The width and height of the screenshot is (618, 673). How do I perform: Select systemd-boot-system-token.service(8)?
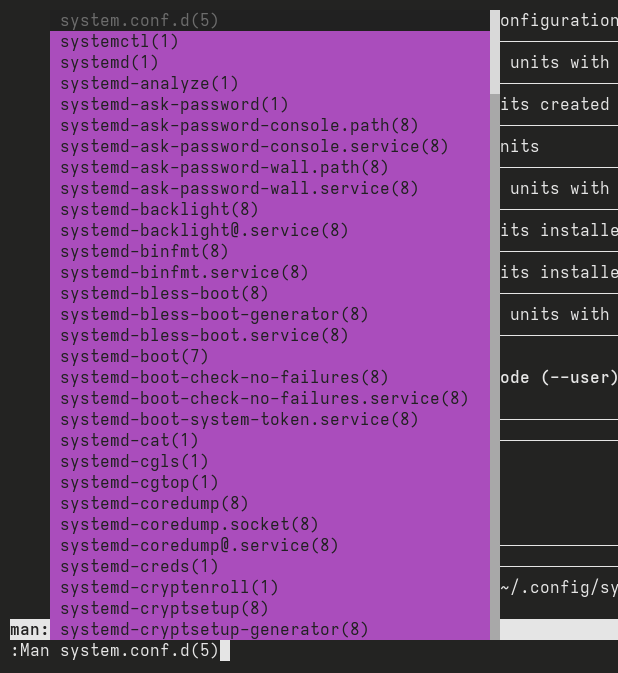pos(270,420)
